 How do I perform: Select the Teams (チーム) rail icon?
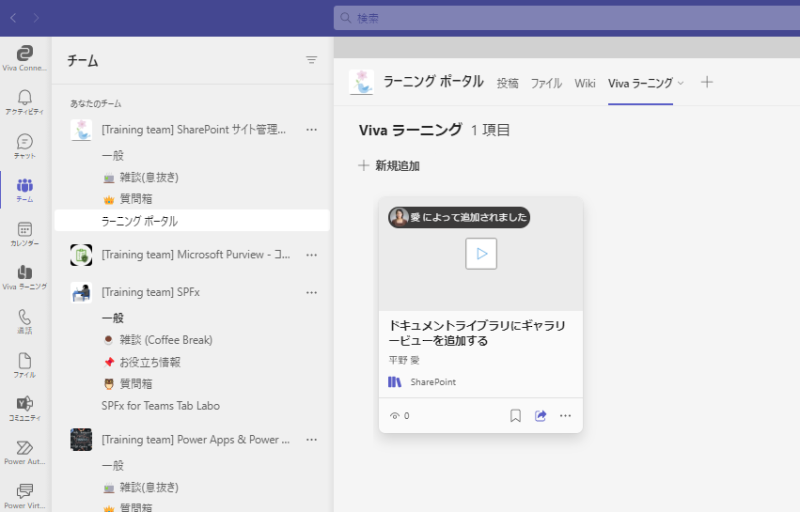click(24, 190)
